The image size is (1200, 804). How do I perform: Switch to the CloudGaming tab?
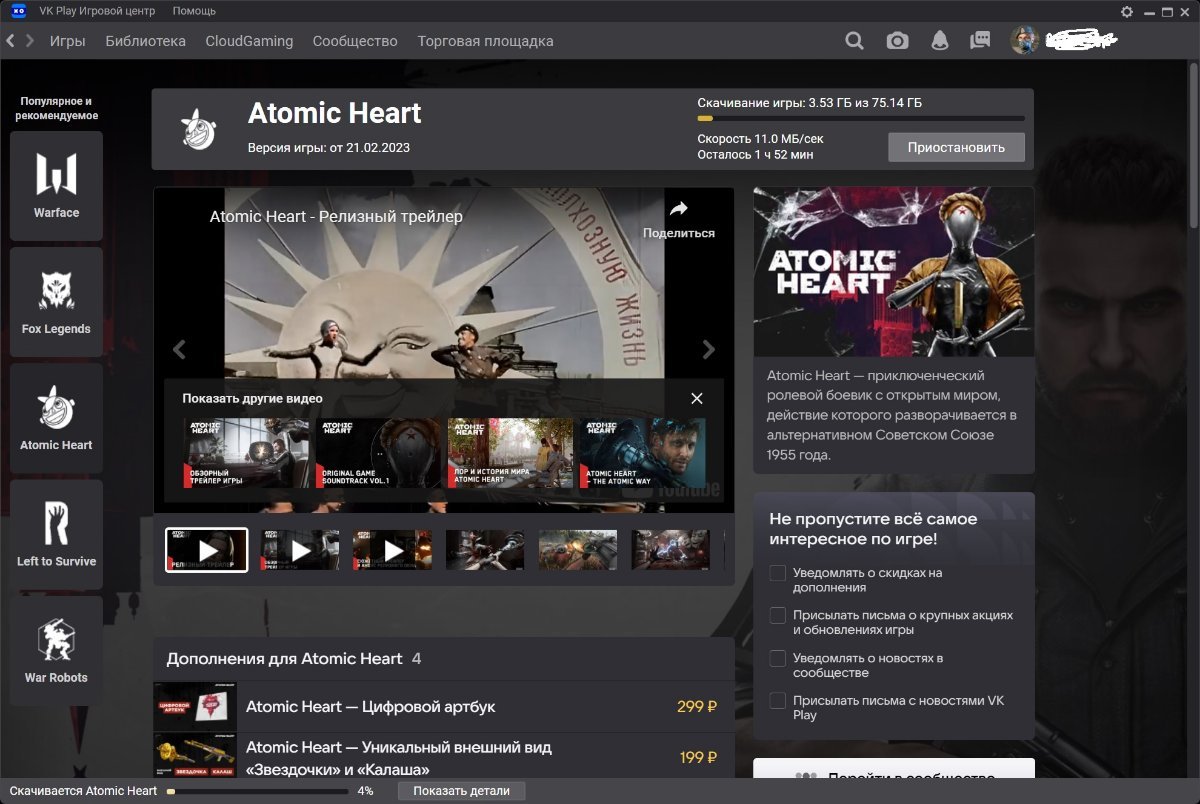pyautogui.click(x=249, y=41)
